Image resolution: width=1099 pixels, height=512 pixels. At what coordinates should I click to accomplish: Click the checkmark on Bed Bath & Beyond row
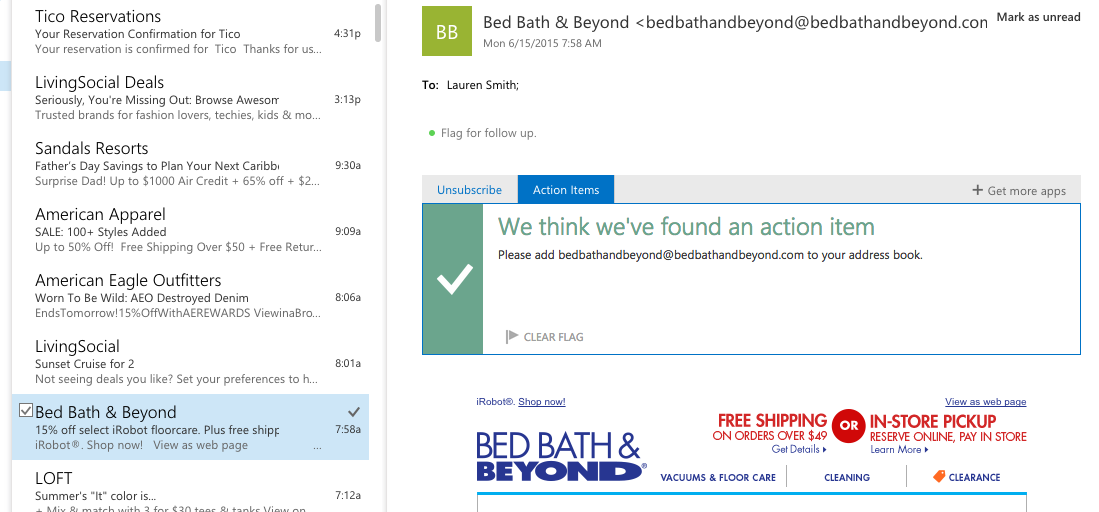pyautogui.click(x=354, y=412)
